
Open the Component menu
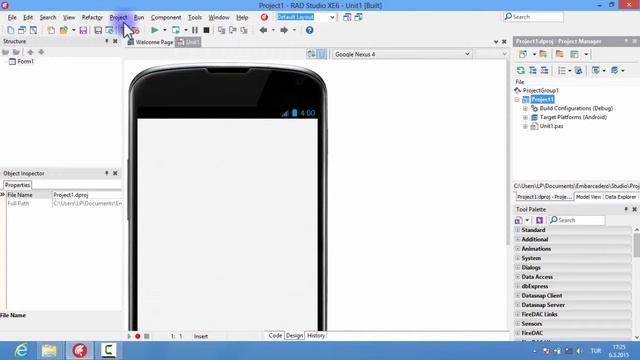(x=166, y=18)
